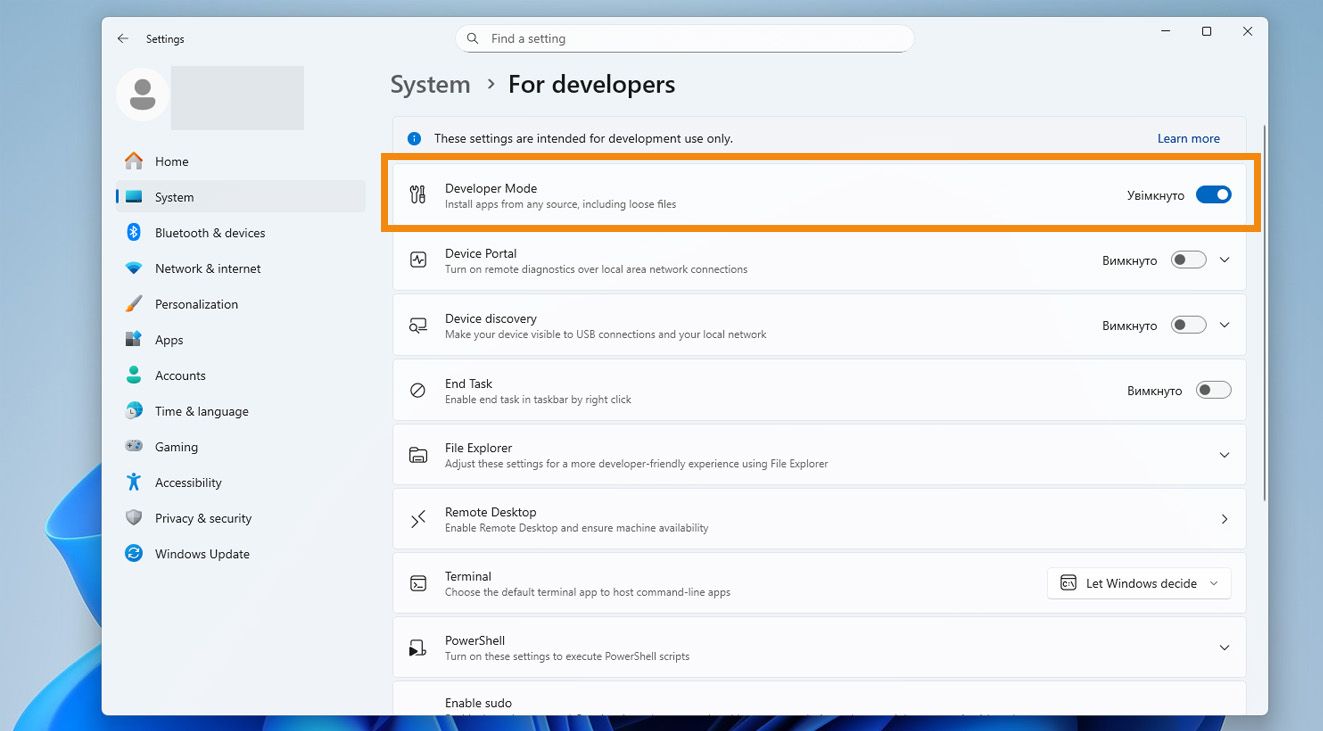
Task: Open Remote Desktop settings arrow
Action: point(1225,519)
